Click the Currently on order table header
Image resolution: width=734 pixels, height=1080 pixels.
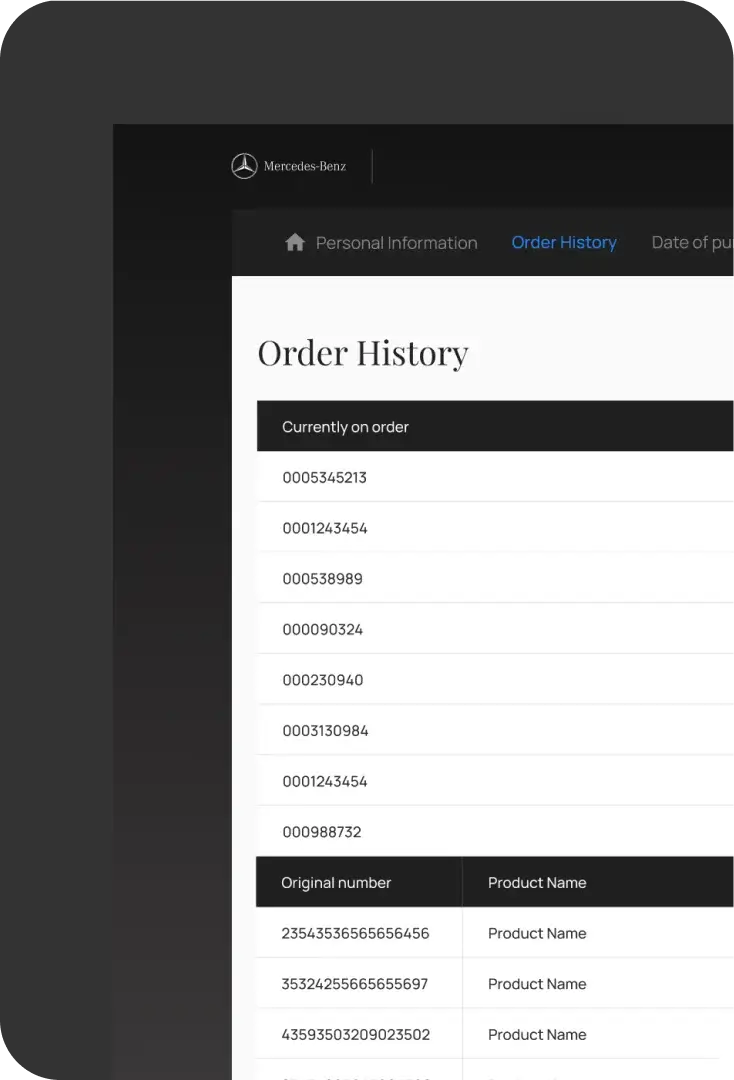click(x=345, y=427)
